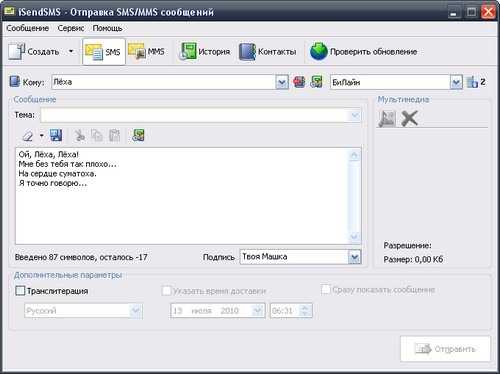Open the История history view
The width and height of the screenshot is (500, 374).
click(205, 52)
